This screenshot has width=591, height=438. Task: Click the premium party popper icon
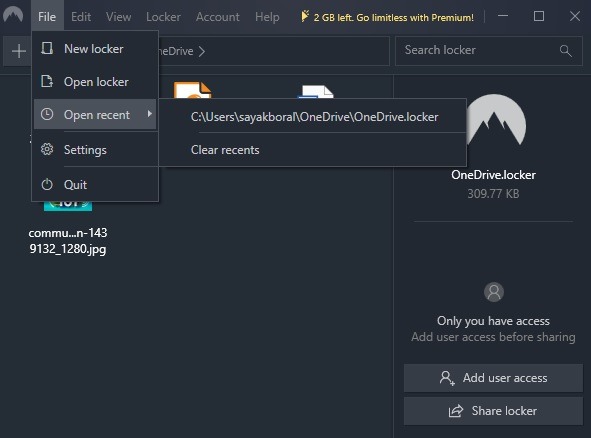(x=305, y=16)
